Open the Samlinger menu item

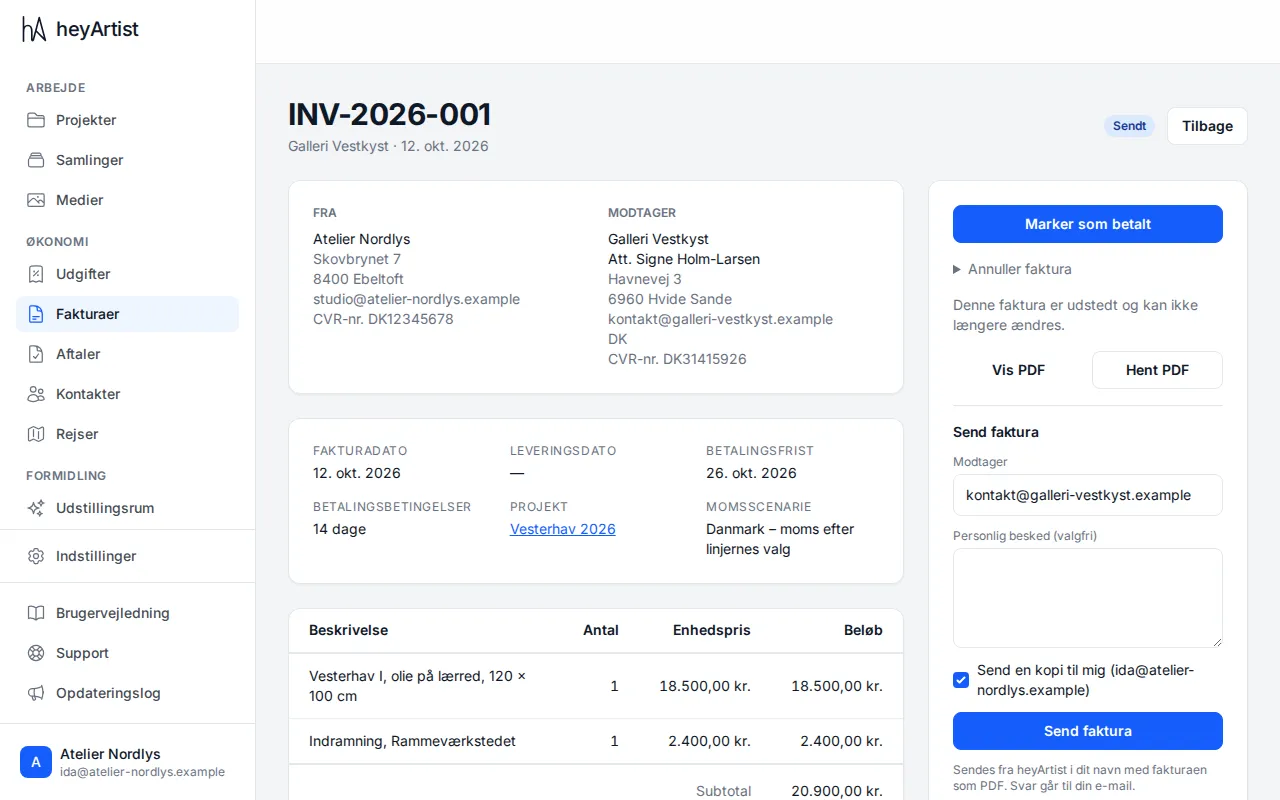coord(128,160)
